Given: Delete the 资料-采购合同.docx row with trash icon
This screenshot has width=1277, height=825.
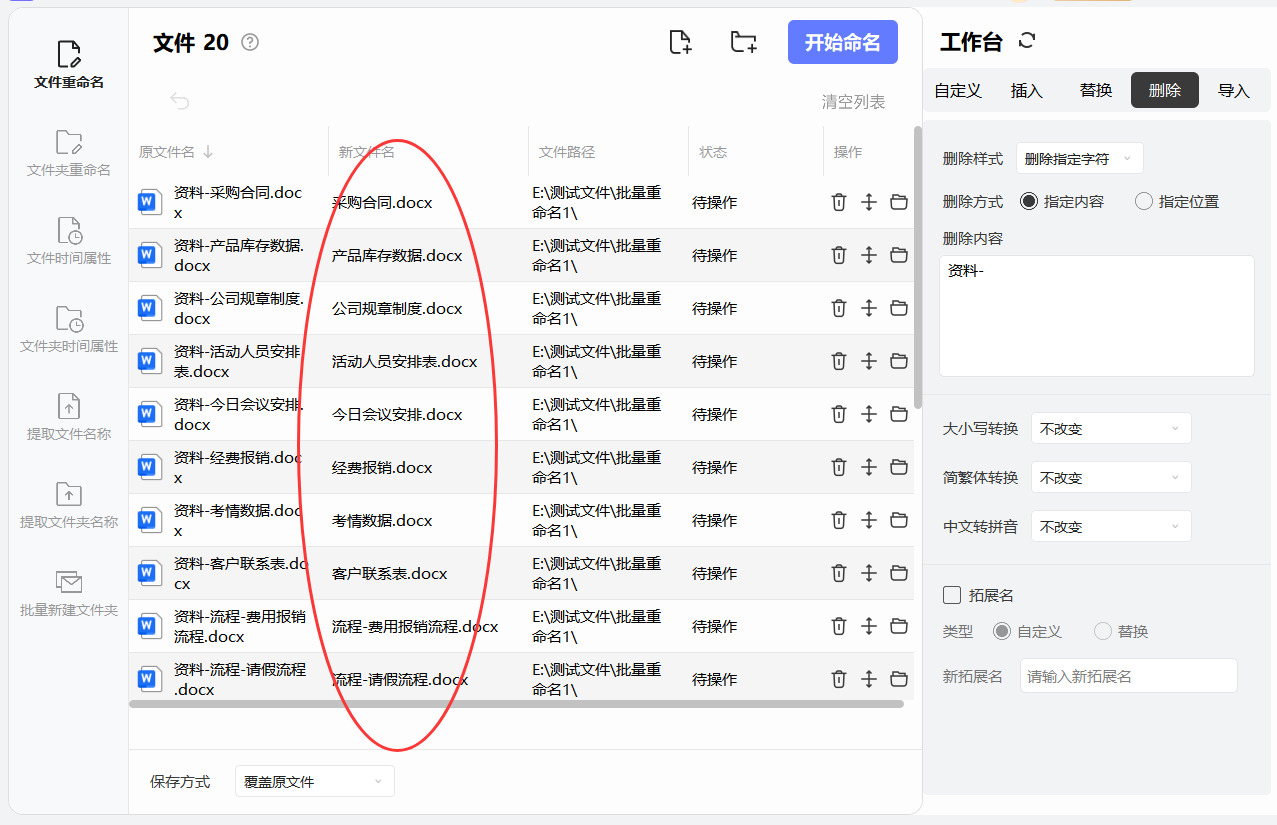Looking at the screenshot, I should click(x=839, y=202).
